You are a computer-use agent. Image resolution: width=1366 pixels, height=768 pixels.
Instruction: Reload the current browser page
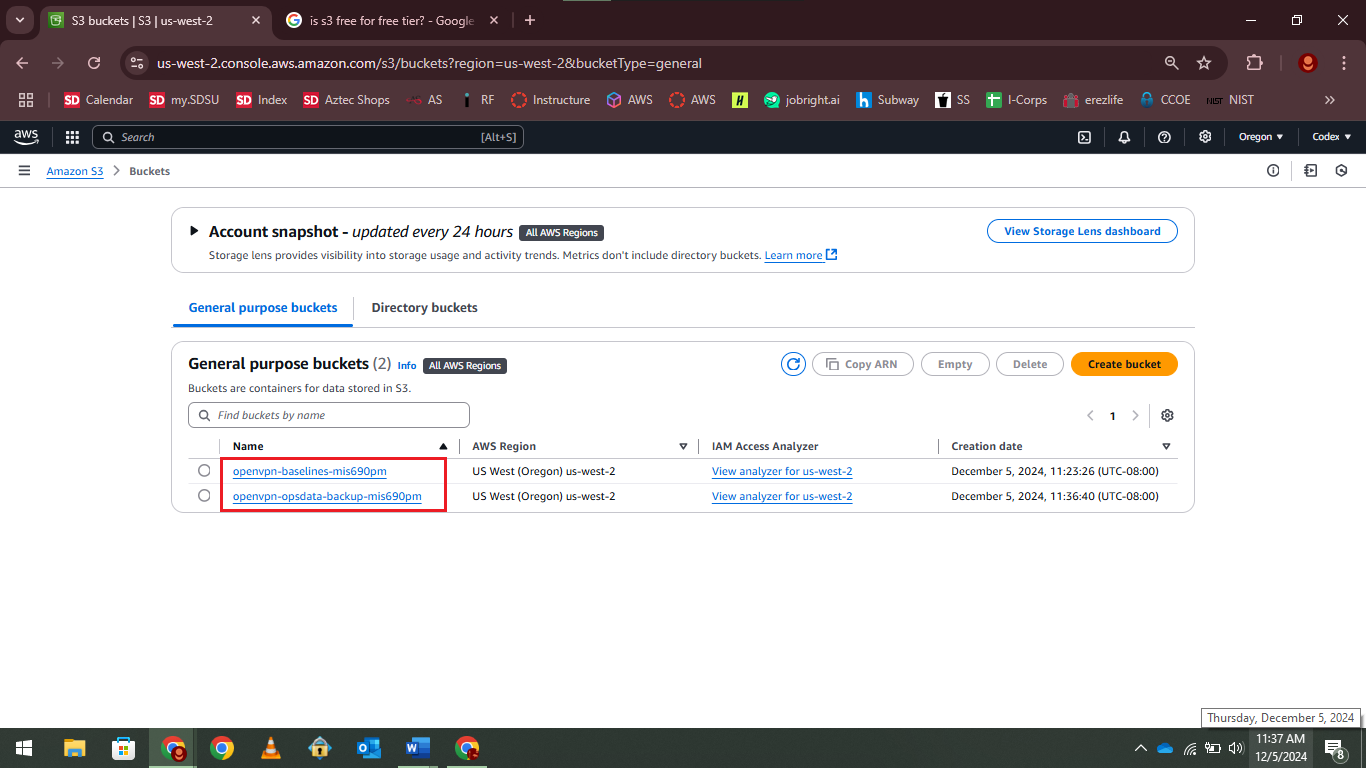[x=94, y=63]
